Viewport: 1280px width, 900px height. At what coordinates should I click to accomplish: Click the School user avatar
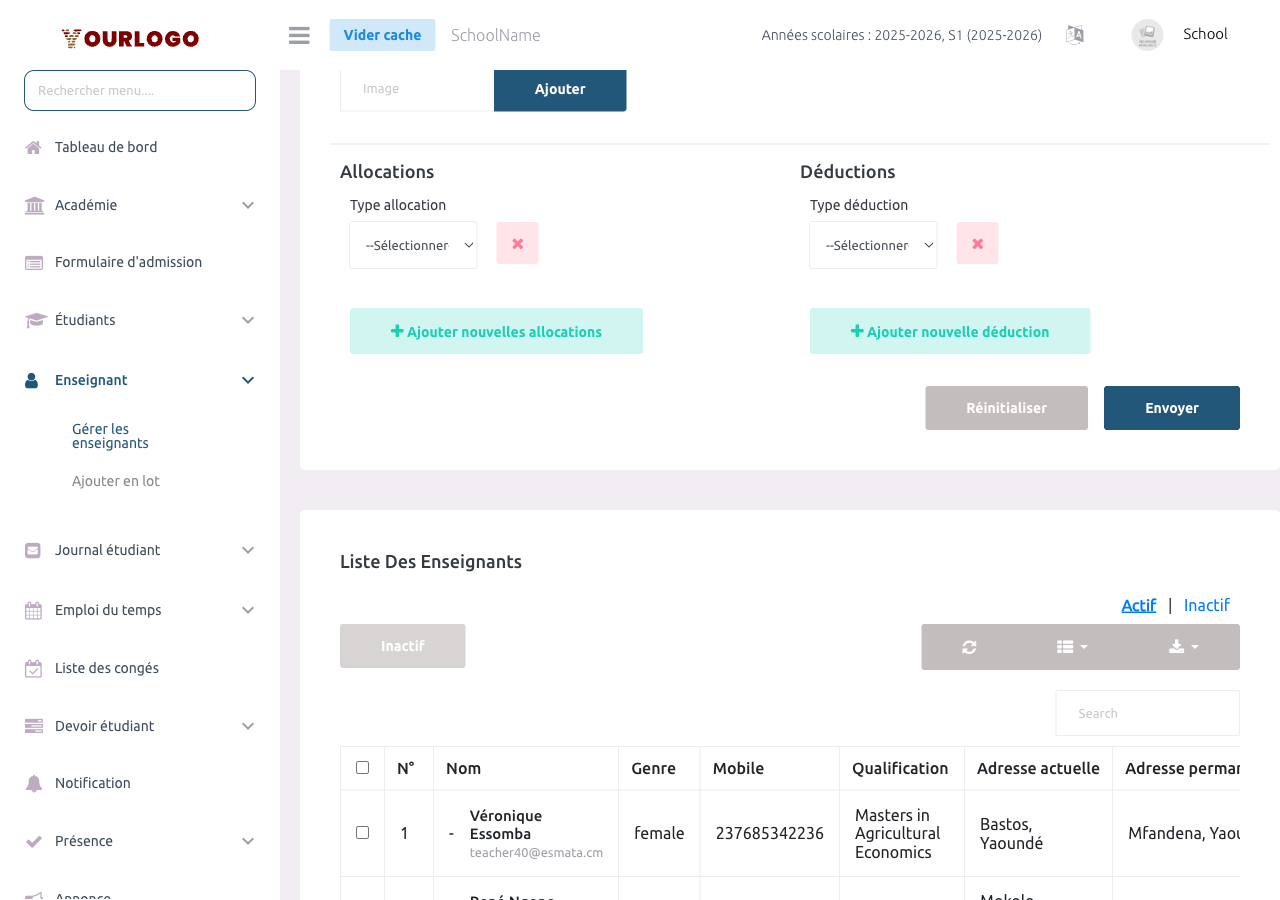coord(1147,35)
